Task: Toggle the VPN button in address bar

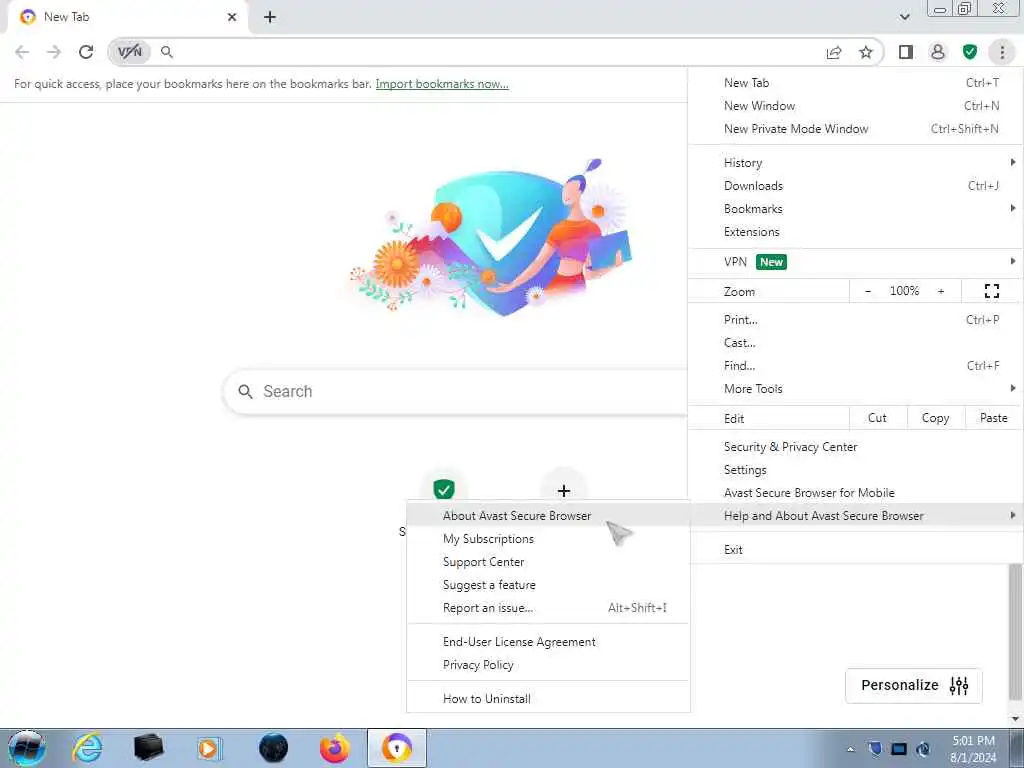Action: tap(130, 52)
